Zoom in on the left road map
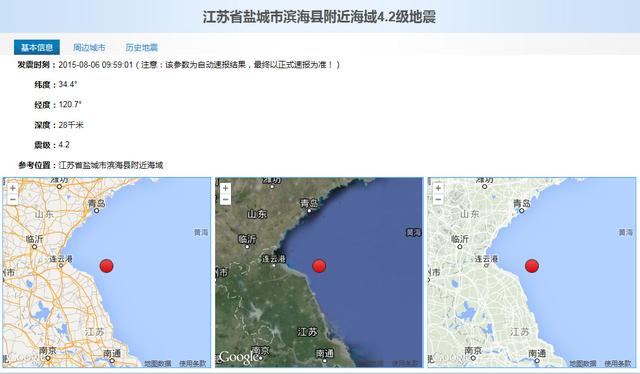Screen dimensions: 640x374 (13, 188)
